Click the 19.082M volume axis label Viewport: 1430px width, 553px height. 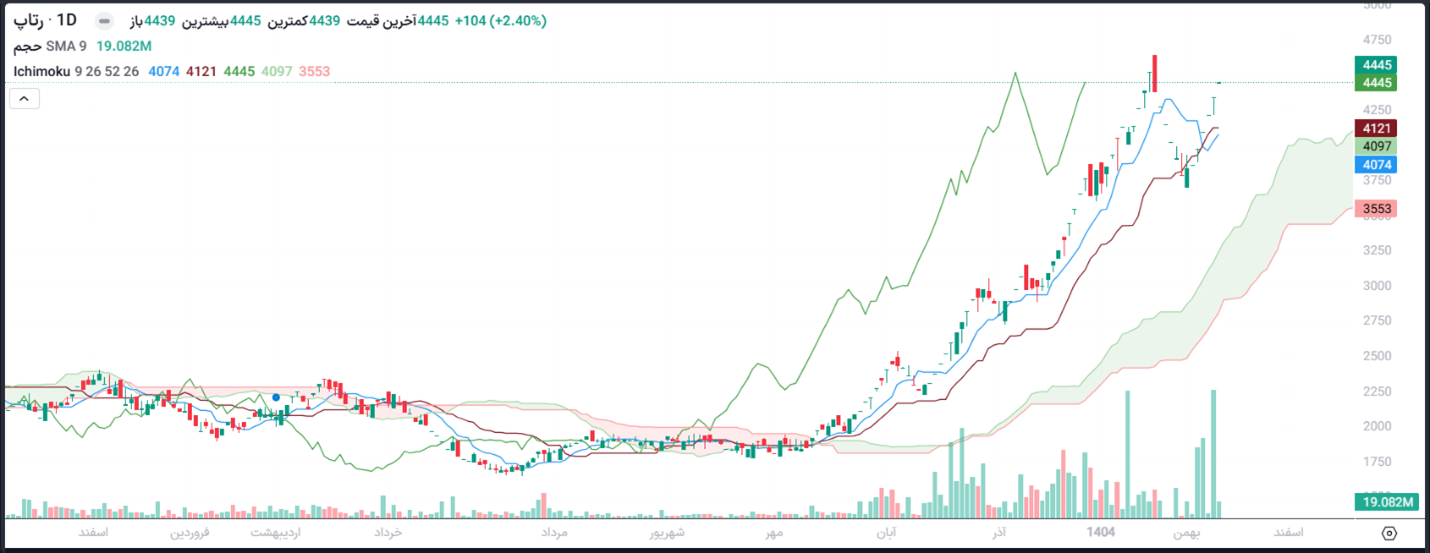tap(1386, 502)
